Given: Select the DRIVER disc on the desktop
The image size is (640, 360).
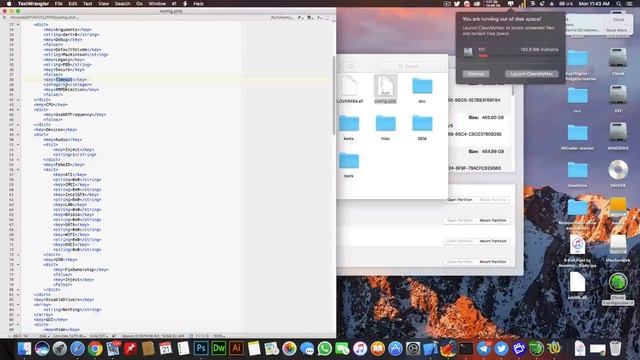Looking at the screenshot, I should point(618,173).
